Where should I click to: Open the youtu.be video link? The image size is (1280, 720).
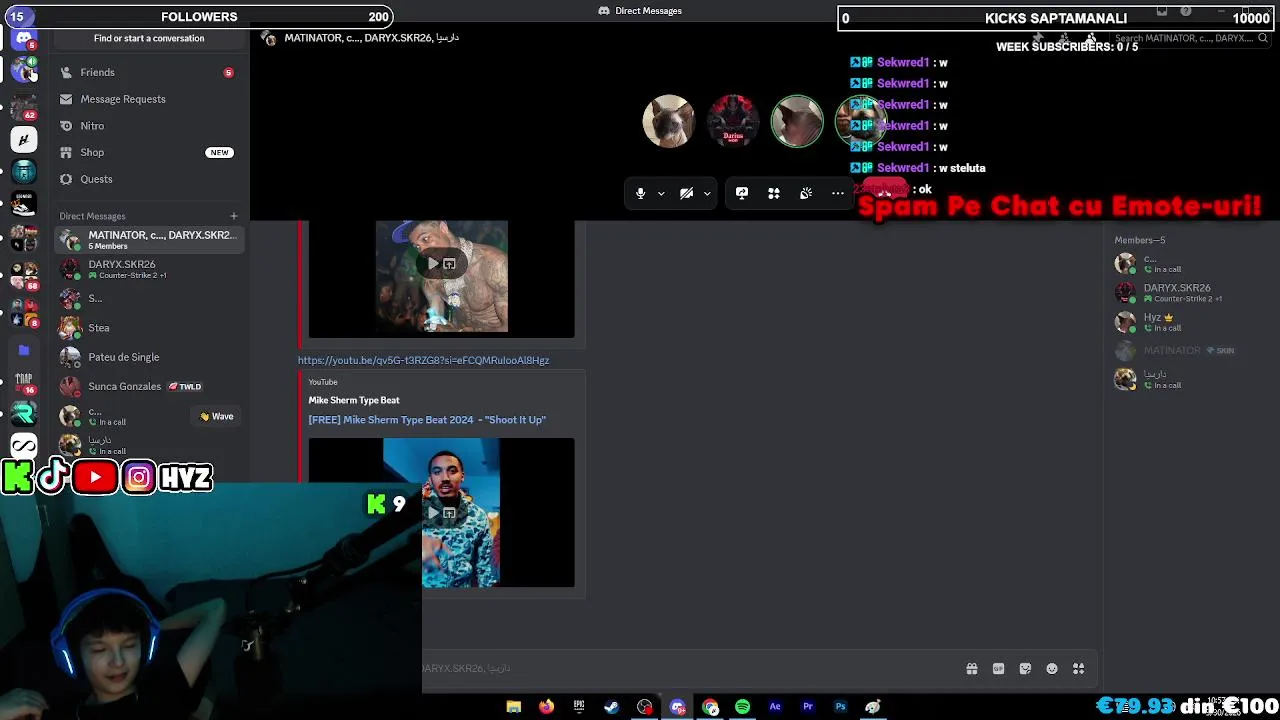click(x=423, y=360)
